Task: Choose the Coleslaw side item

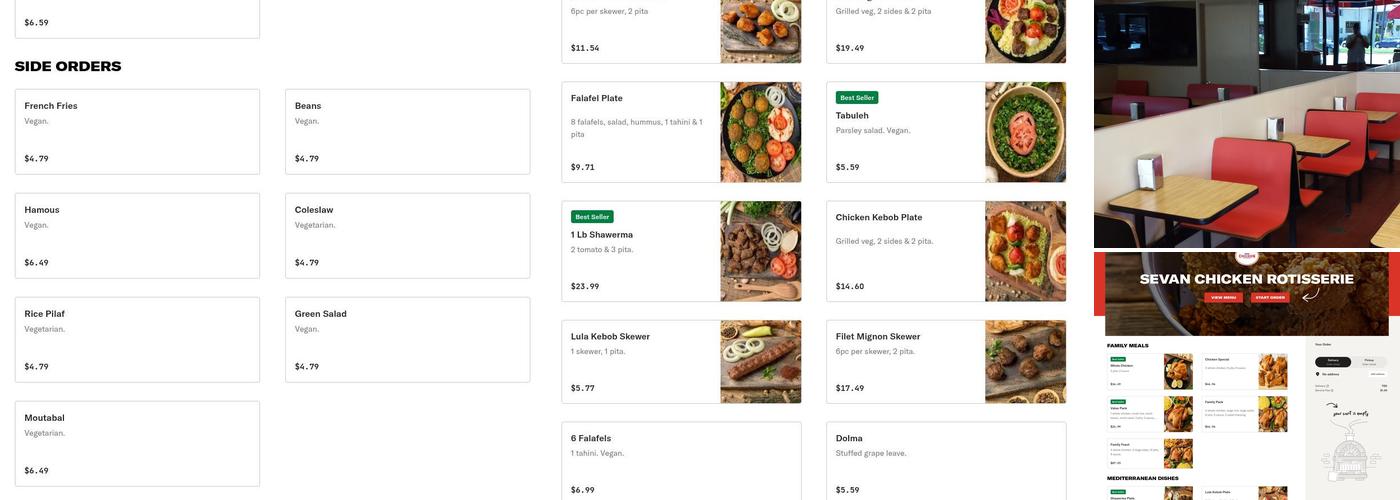Action: [x=407, y=236]
